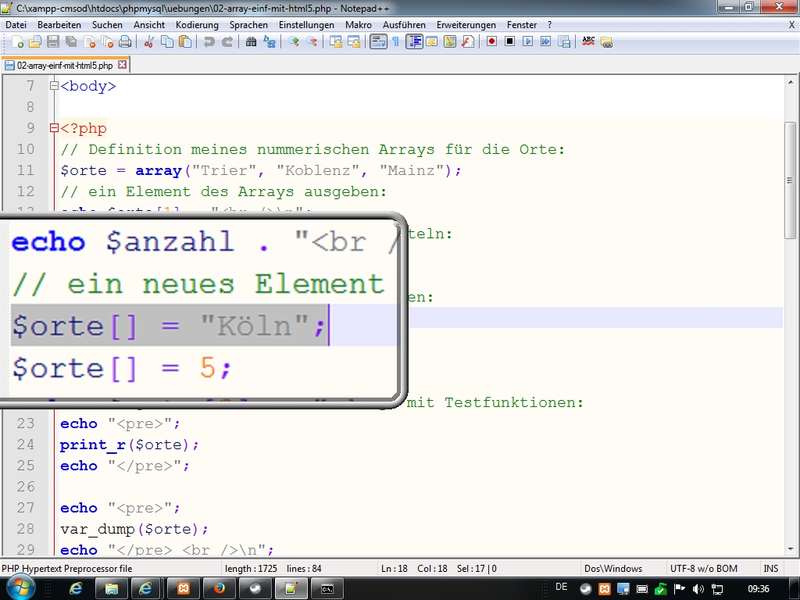Click the INS status bar indicator
The width and height of the screenshot is (800, 600).
[x=770, y=569]
